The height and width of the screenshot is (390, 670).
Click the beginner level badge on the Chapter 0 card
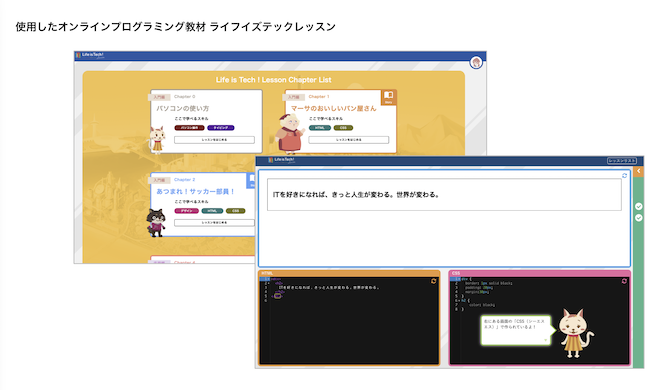tap(159, 97)
